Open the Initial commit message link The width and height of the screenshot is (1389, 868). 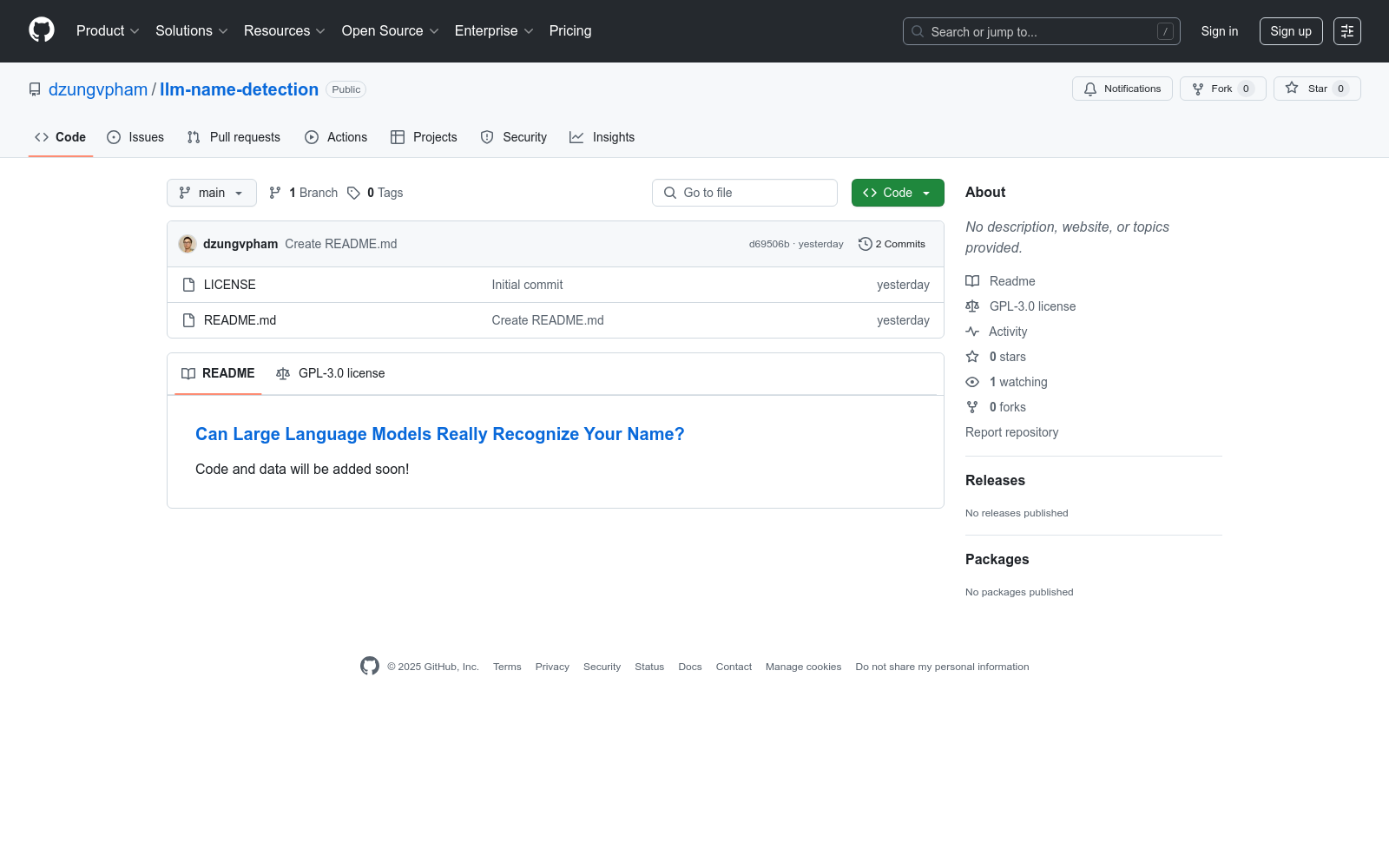(527, 285)
